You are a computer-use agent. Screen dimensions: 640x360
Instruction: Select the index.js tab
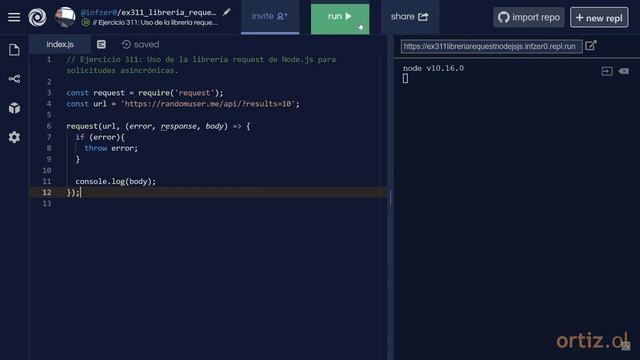60,44
